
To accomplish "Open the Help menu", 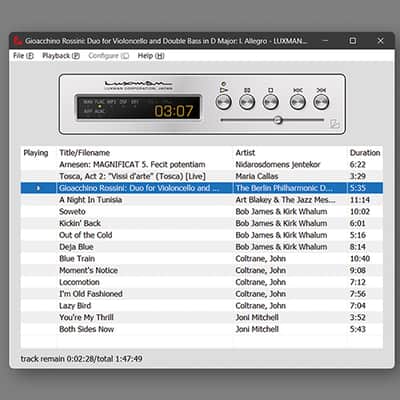I will click(x=151, y=56).
